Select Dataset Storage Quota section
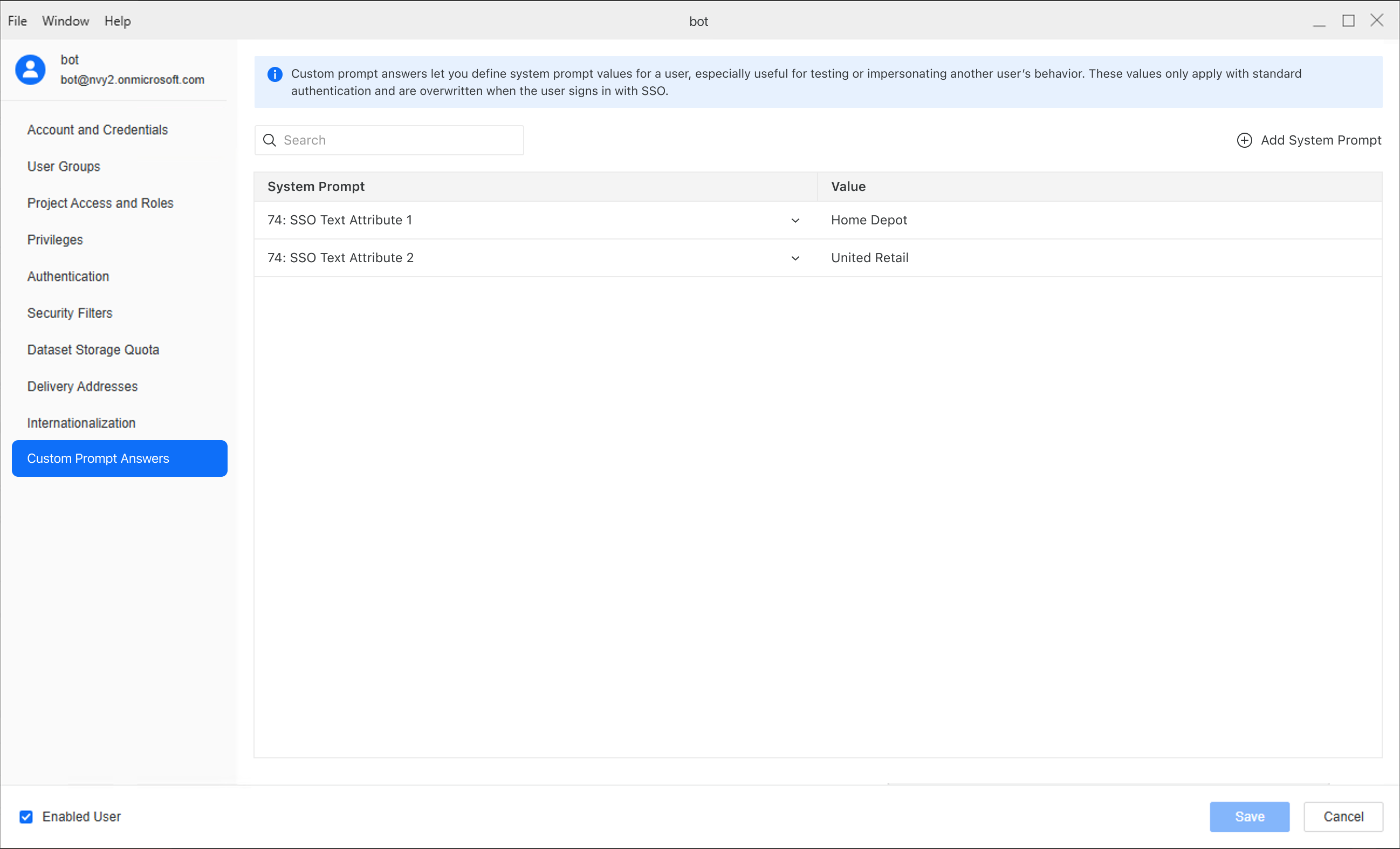Image resolution: width=1400 pixels, height=849 pixels. pos(93,350)
